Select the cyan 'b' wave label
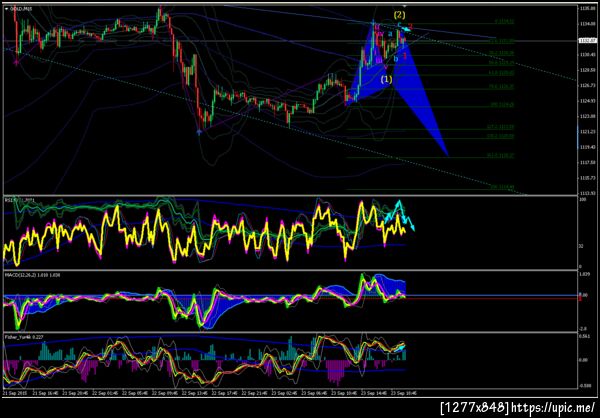 tap(396, 59)
